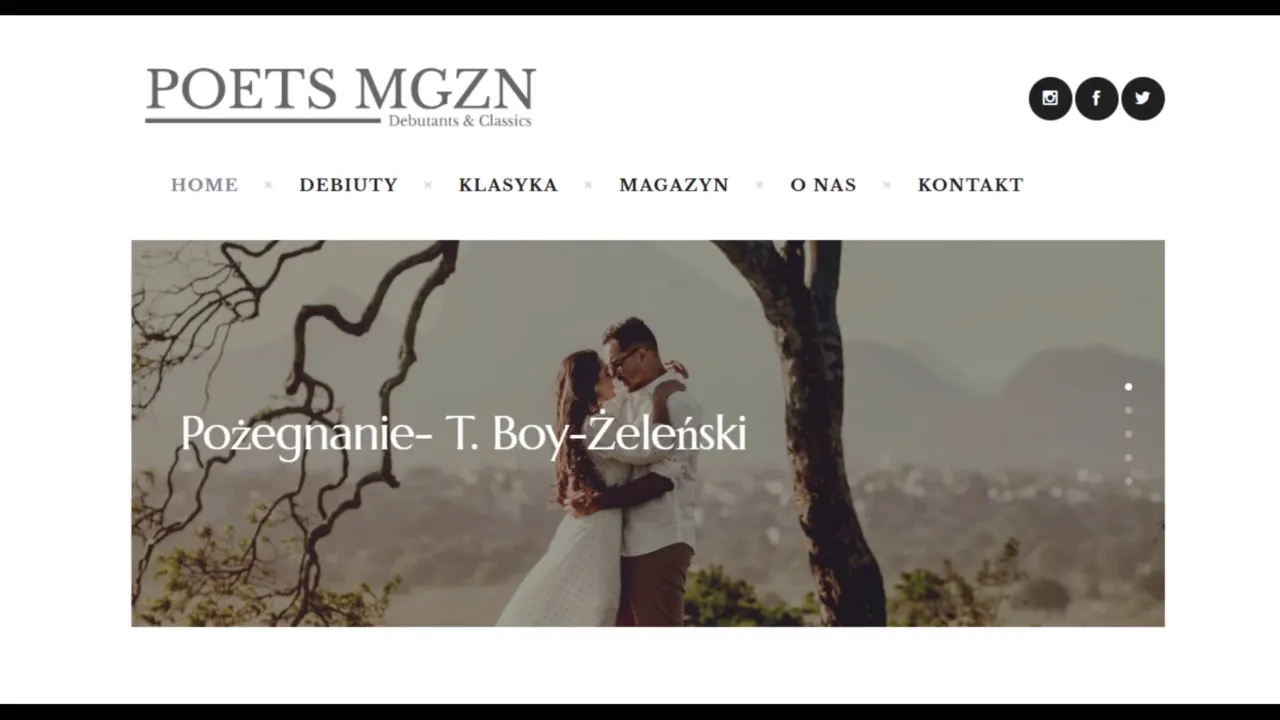This screenshot has width=1280, height=720.
Task: Visit the Facebook page icon
Action: pyautogui.click(x=1096, y=98)
